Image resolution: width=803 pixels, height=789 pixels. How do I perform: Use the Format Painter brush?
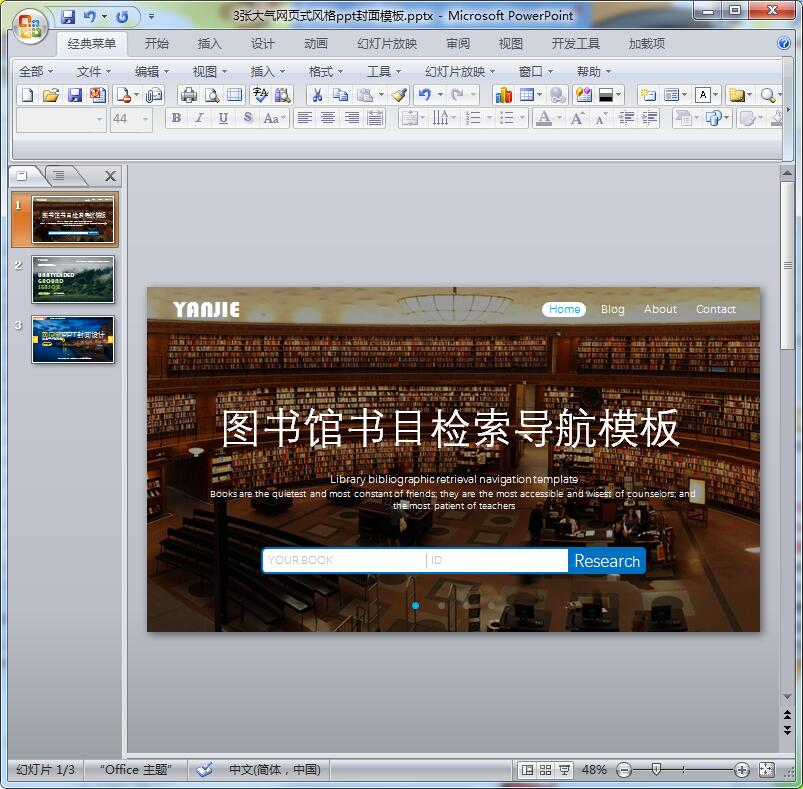pos(399,95)
